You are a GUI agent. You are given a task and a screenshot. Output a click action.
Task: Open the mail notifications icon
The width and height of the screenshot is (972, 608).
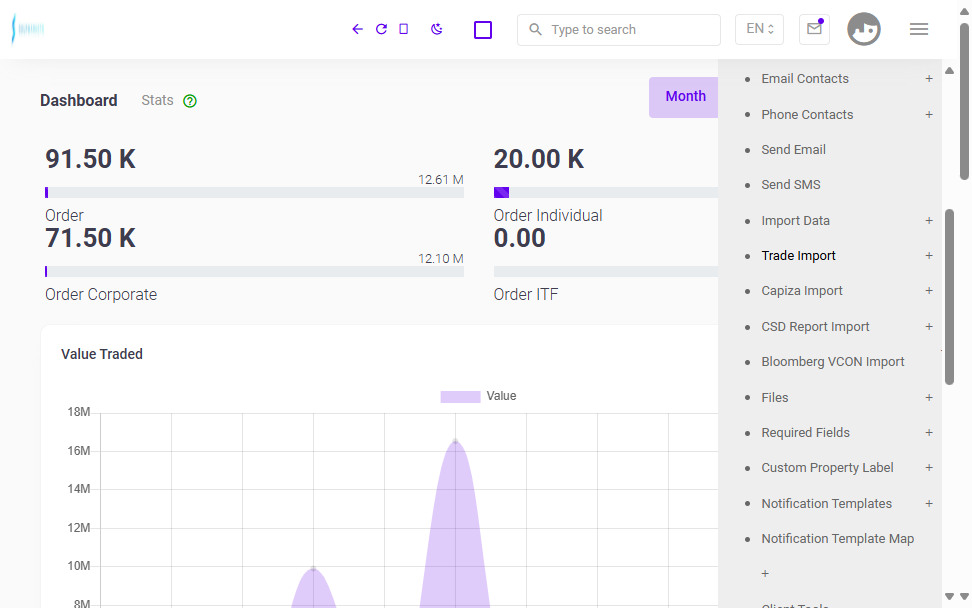(x=815, y=29)
